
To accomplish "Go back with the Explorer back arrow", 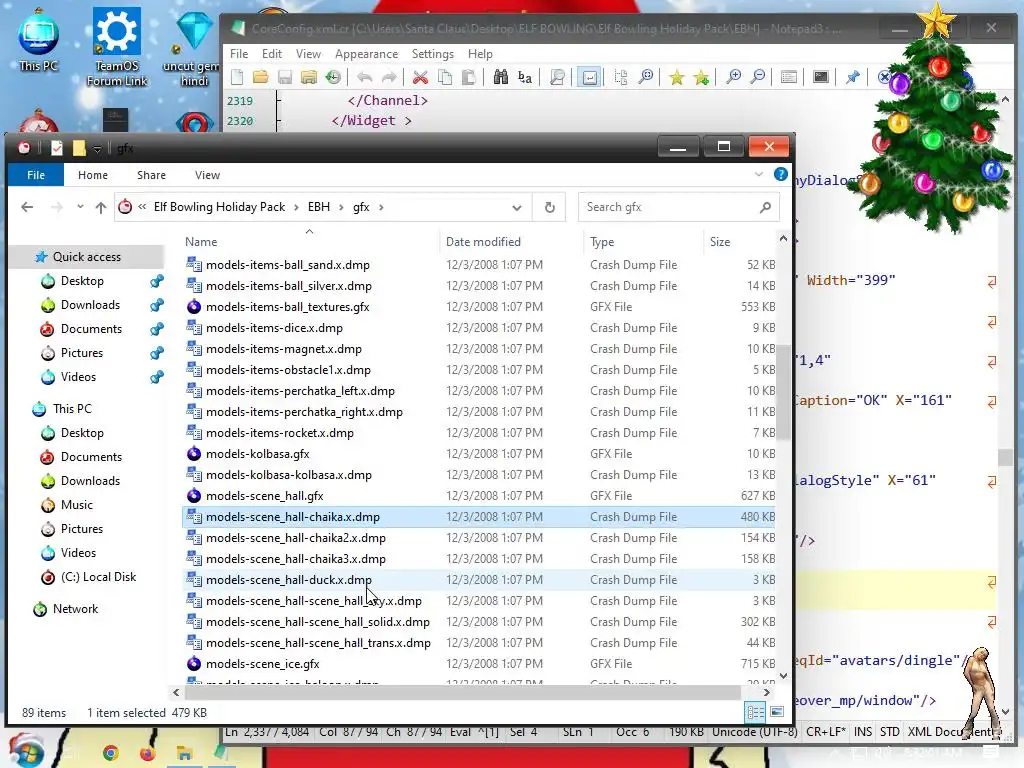I will point(27,207).
